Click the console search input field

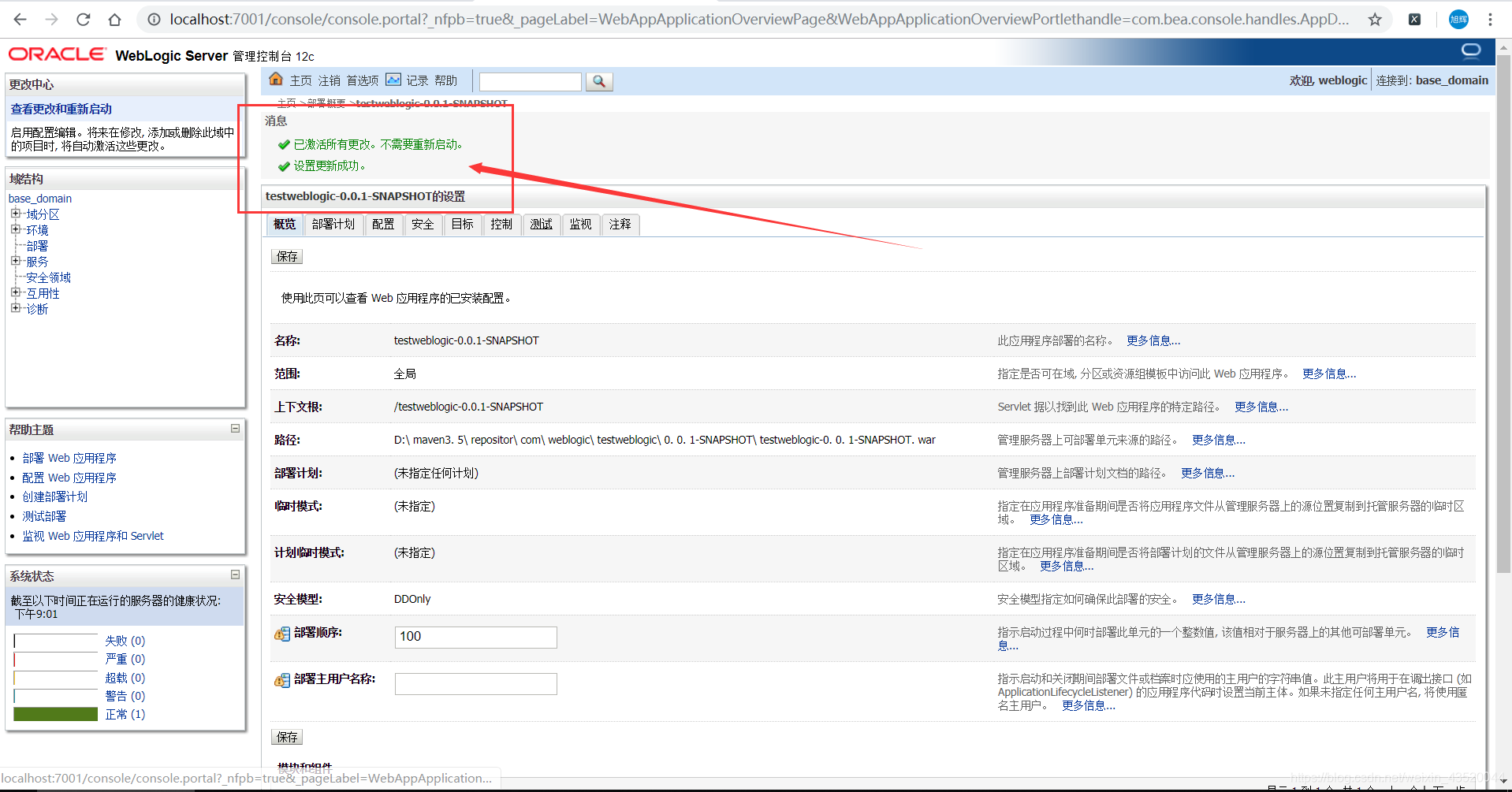pyautogui.click(x=531, y=81)
